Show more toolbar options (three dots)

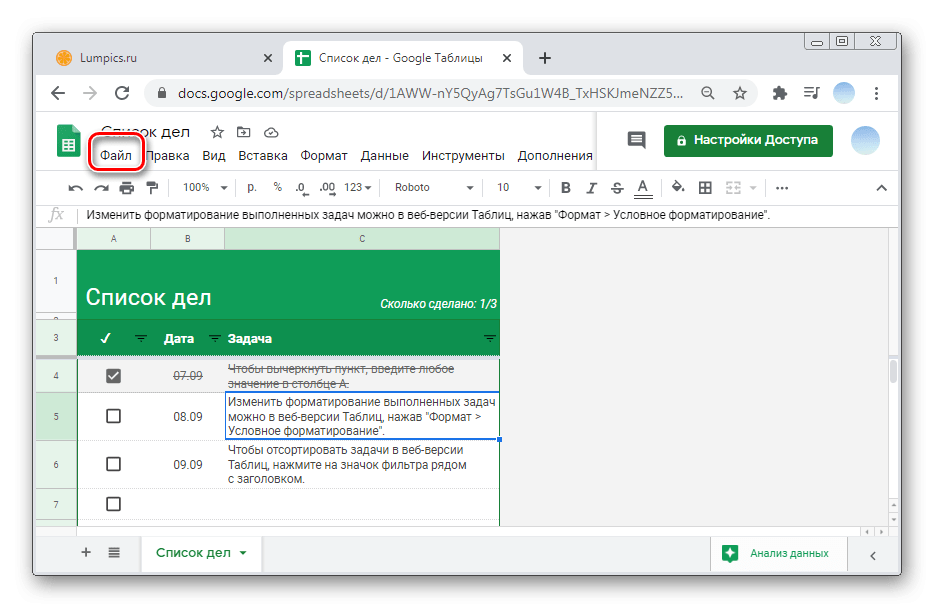tap(782, 188)
